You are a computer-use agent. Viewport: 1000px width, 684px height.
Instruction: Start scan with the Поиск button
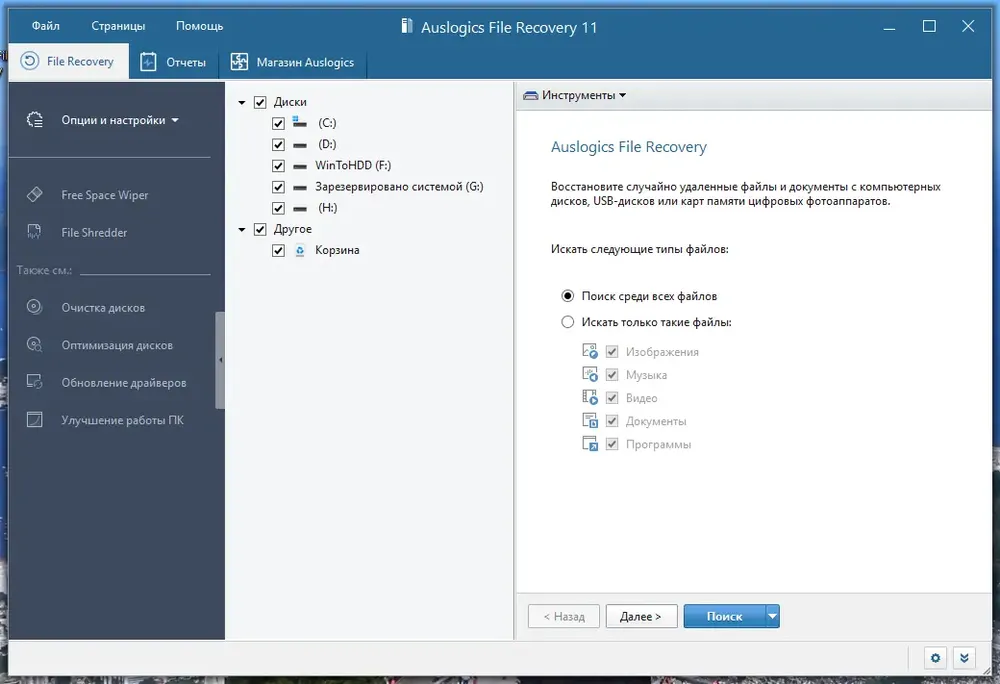724,616
